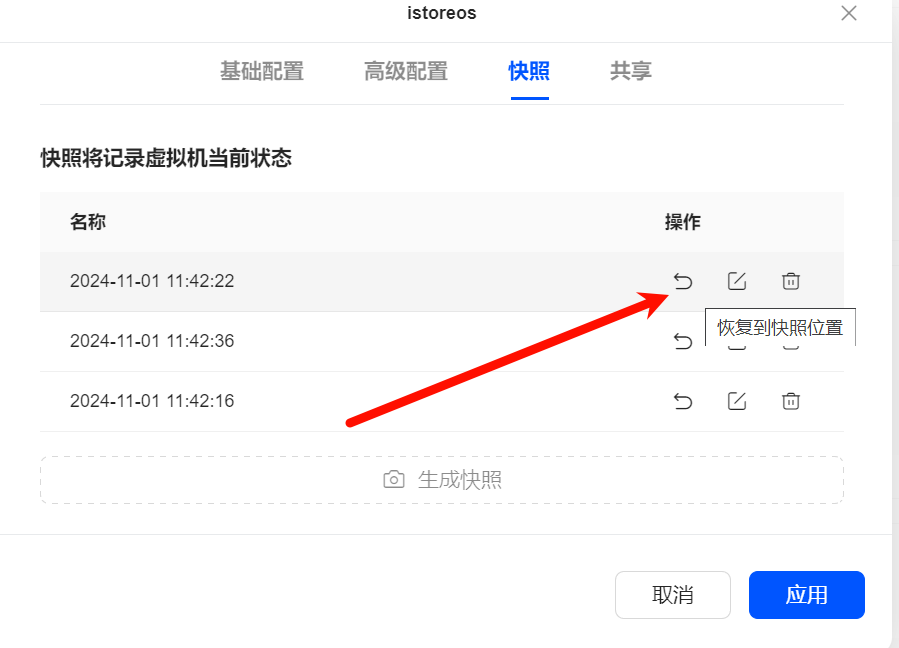Restore snapshot 2024-11-01 11:42:22

coord(683,282)
